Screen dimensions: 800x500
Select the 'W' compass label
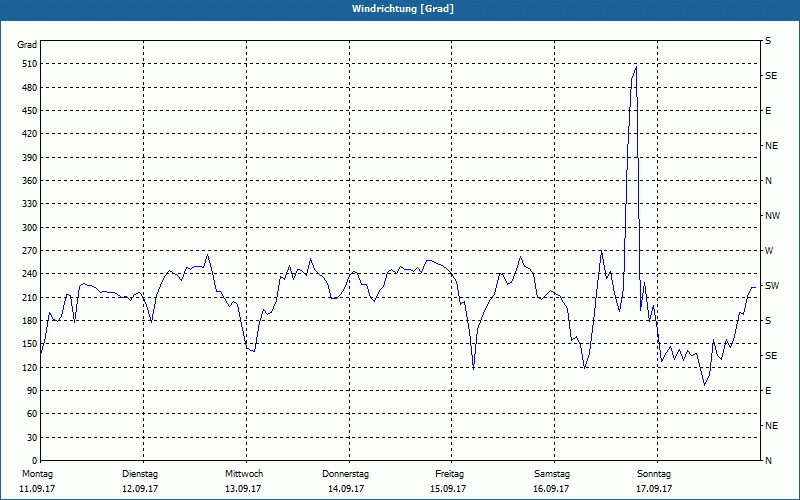[769, 251]
